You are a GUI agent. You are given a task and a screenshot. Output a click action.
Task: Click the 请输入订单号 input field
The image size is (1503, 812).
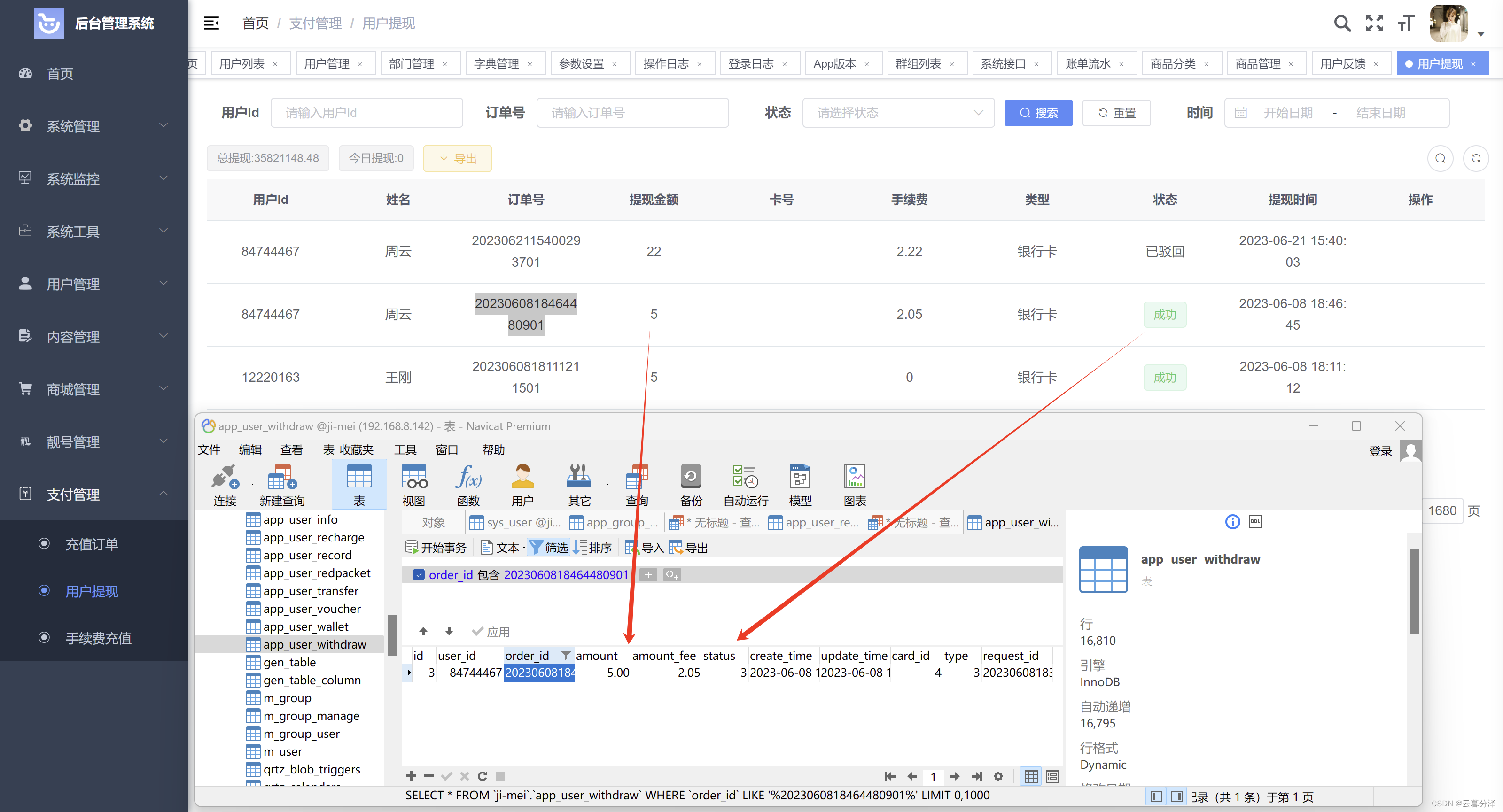(x=632, y=113)
